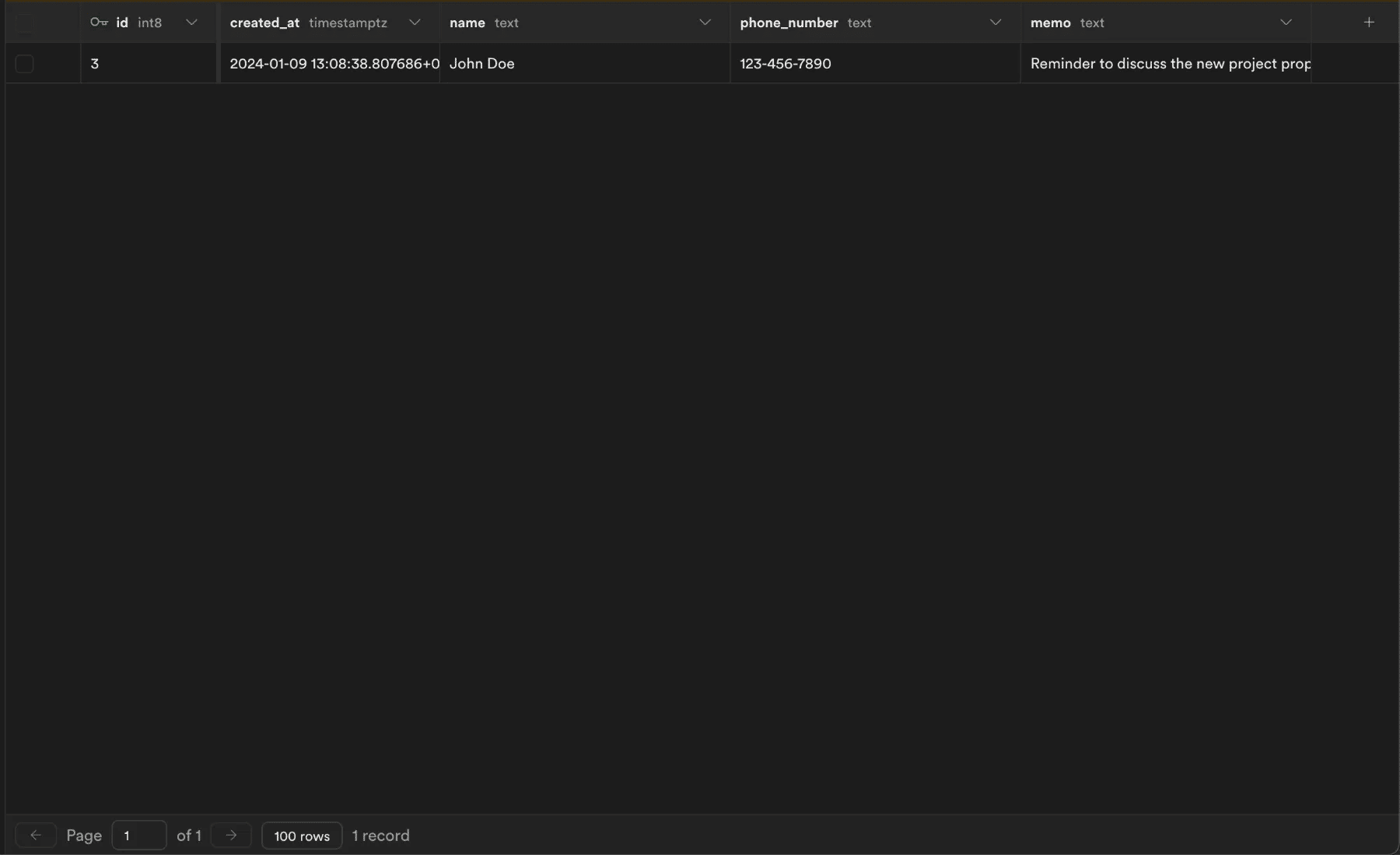Toggle the select-all rows header checkbox
This screenshot has width=1400, height=855.
tap(25, 23)
